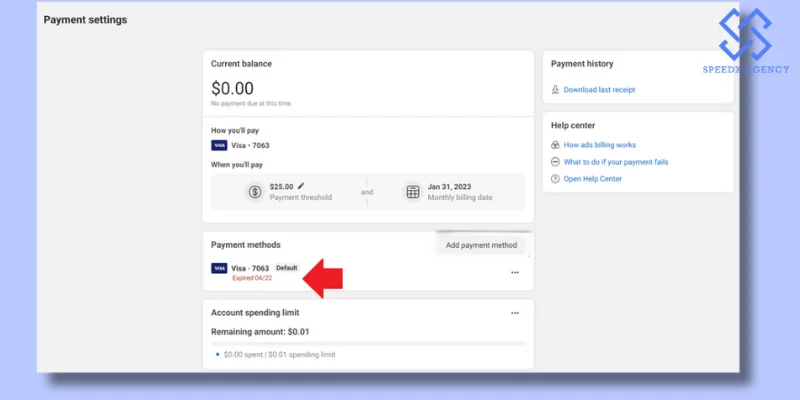Click the calendar icon for monthly billing date

[x=412, y=192]
